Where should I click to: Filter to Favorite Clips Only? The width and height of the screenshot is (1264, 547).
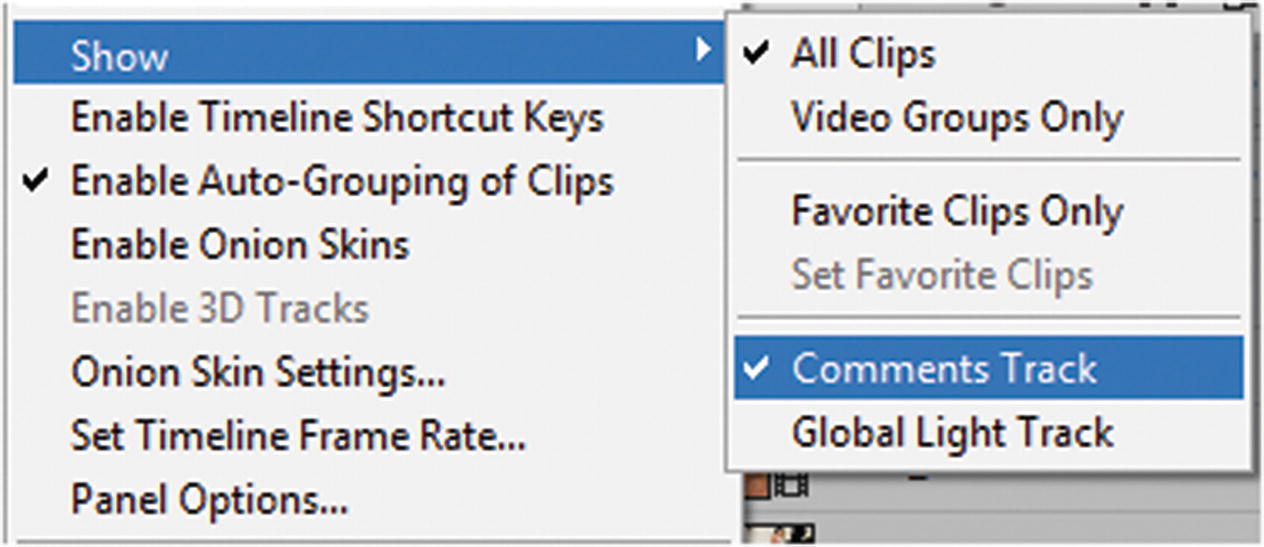957,211
